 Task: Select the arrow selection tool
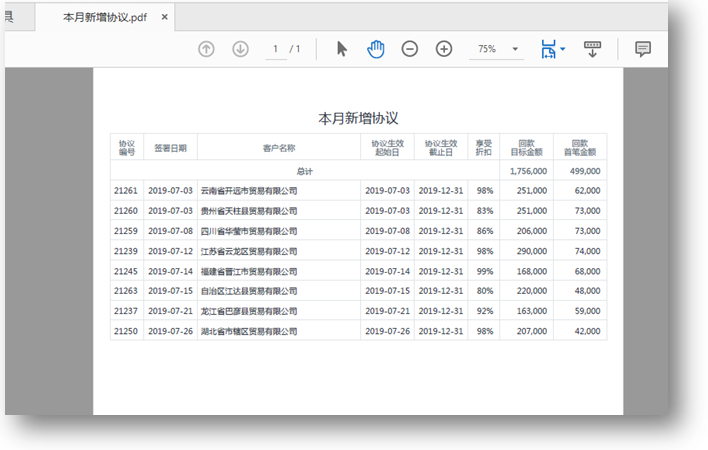342,49
